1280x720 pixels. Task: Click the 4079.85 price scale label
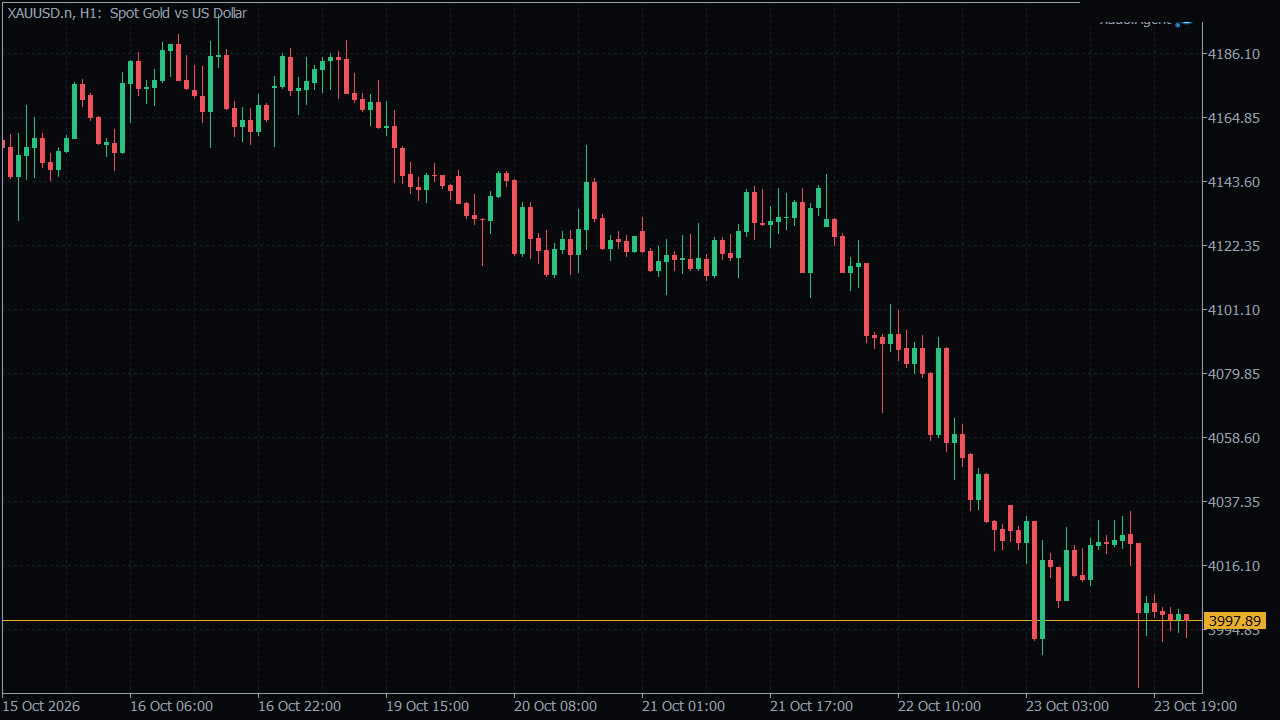(x=1234, y=374)
